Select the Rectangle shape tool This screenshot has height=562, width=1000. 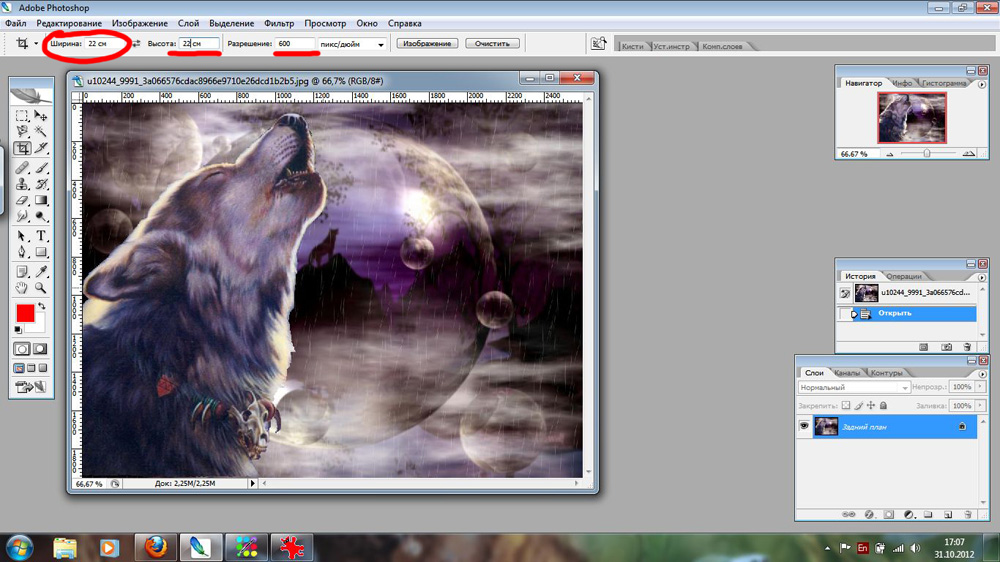point(41,253)
